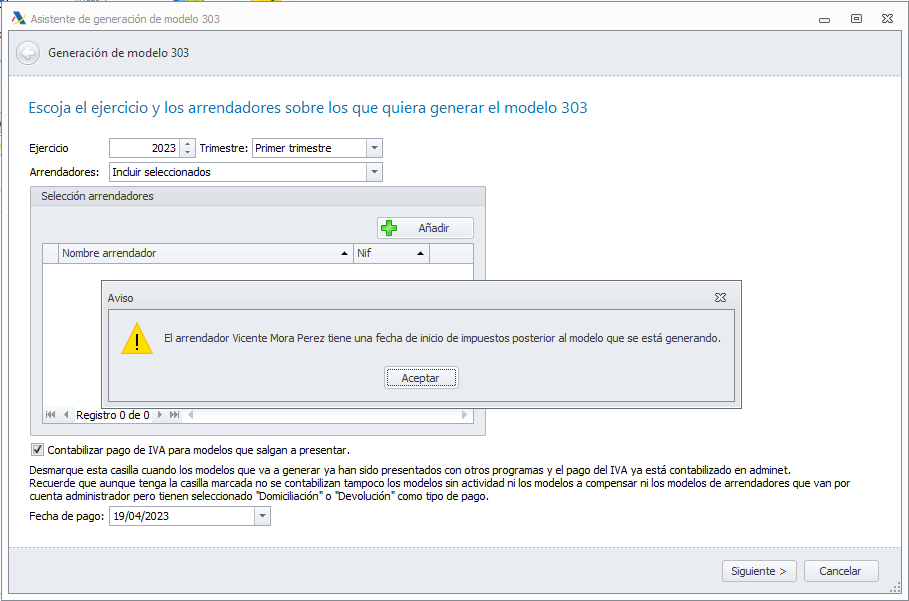Click the green plus Añadir button
Image resolution: width=909 pixels, height=601 pixels.
[425, 228]
